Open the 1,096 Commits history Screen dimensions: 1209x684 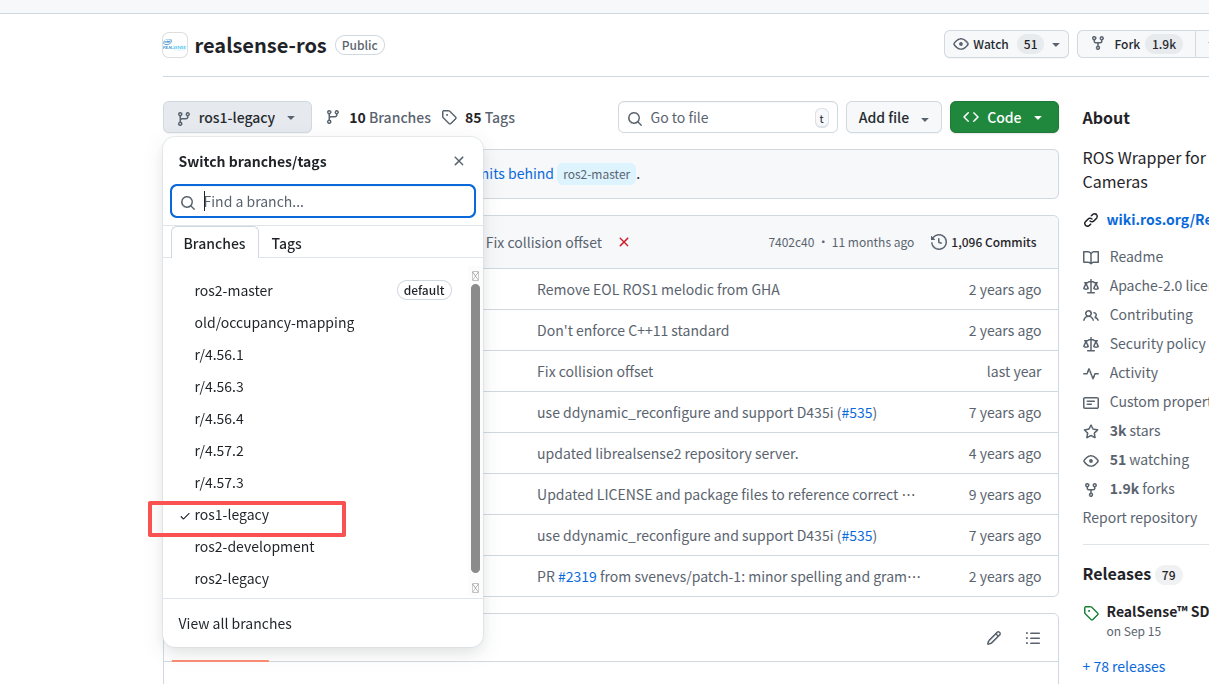click(x=983, y=242)
